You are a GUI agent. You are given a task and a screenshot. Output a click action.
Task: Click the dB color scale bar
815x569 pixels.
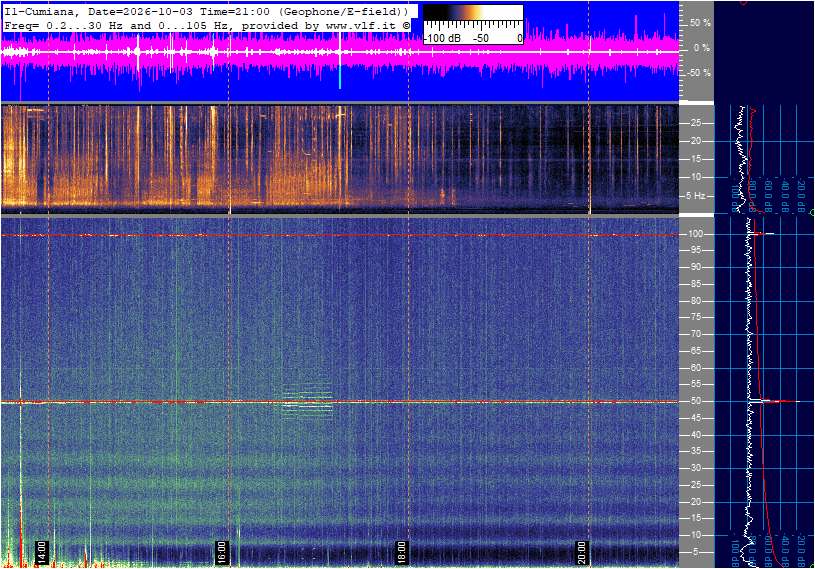pos(473,13)
